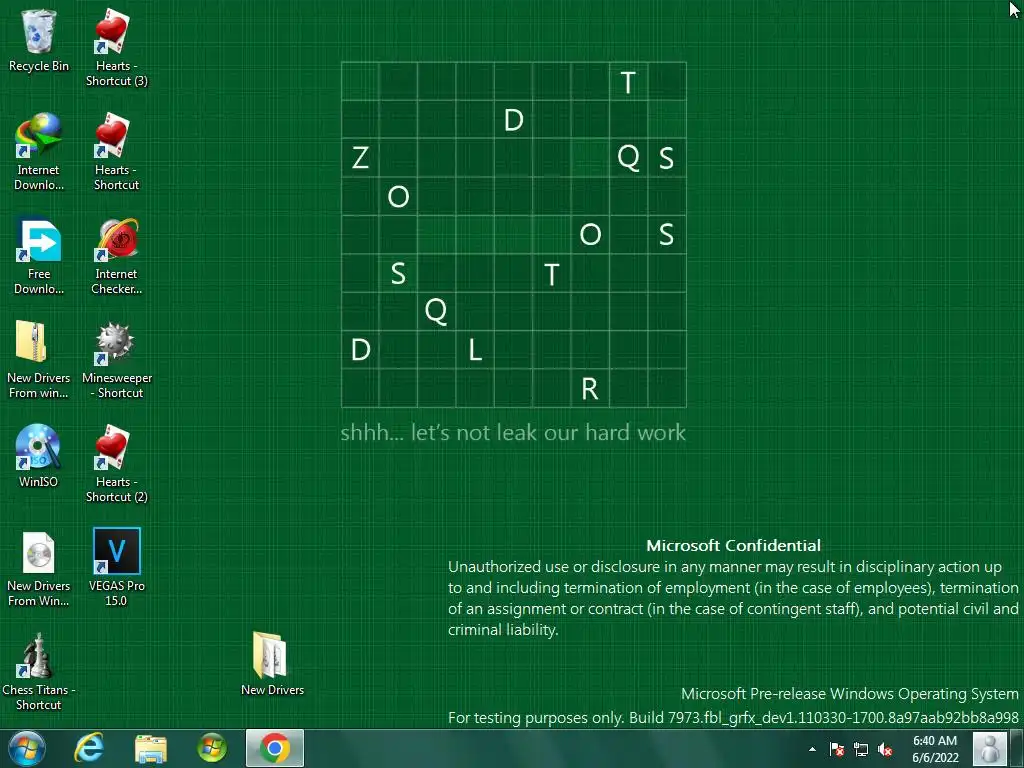Select the Internet Download Manager icon
The image size is (1024, 768).
[39, 152]
